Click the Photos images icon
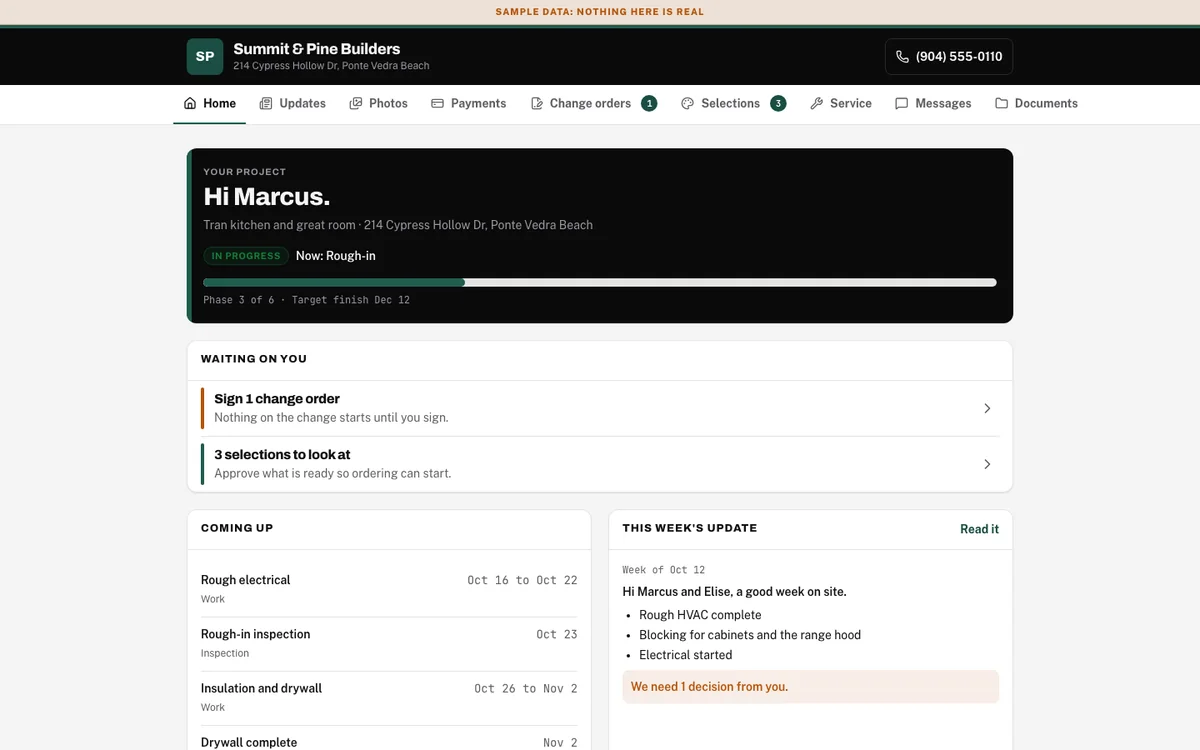 pos(355,103)
